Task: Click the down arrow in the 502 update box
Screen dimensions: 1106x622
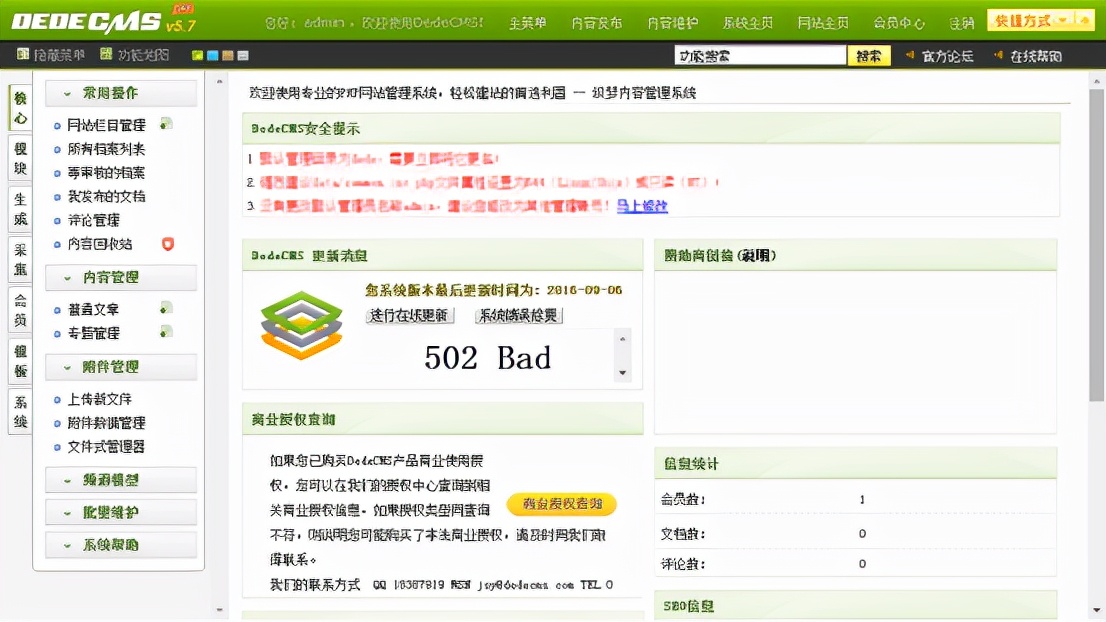Action: coord(622,372)
